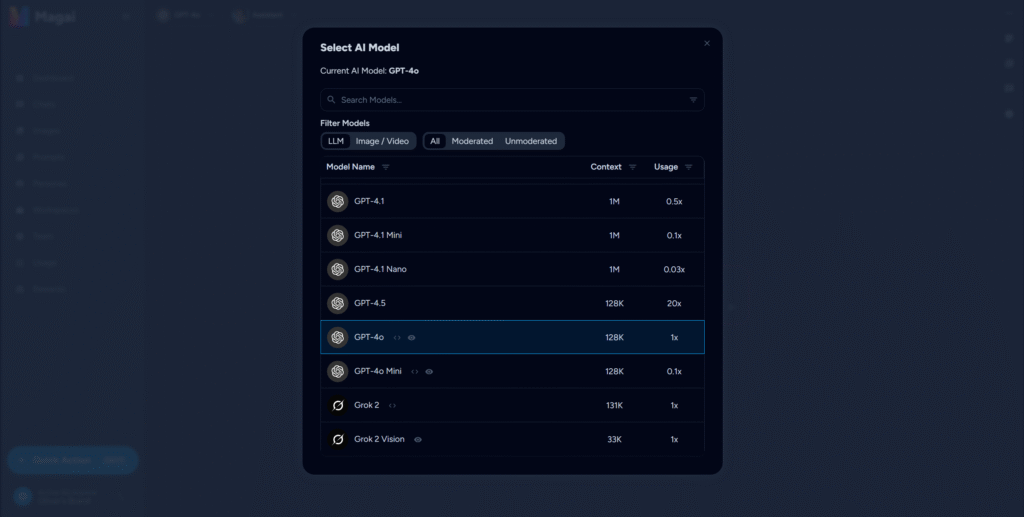
Task: Click the code icon next to Grok 2
Action: (392, 405)
